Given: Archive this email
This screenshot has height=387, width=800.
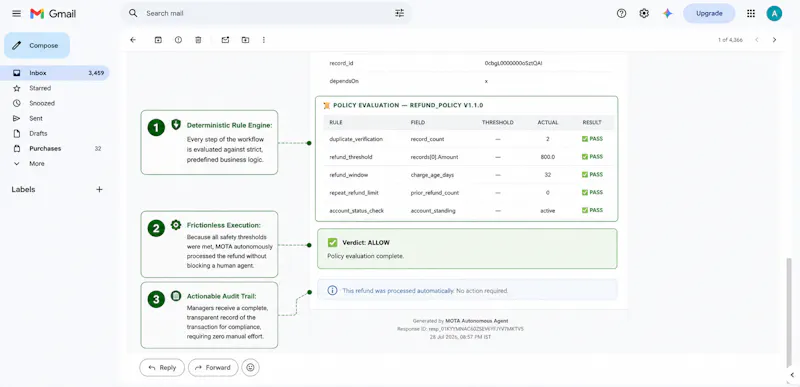Looking at the screenshot, I should [158, 40].
